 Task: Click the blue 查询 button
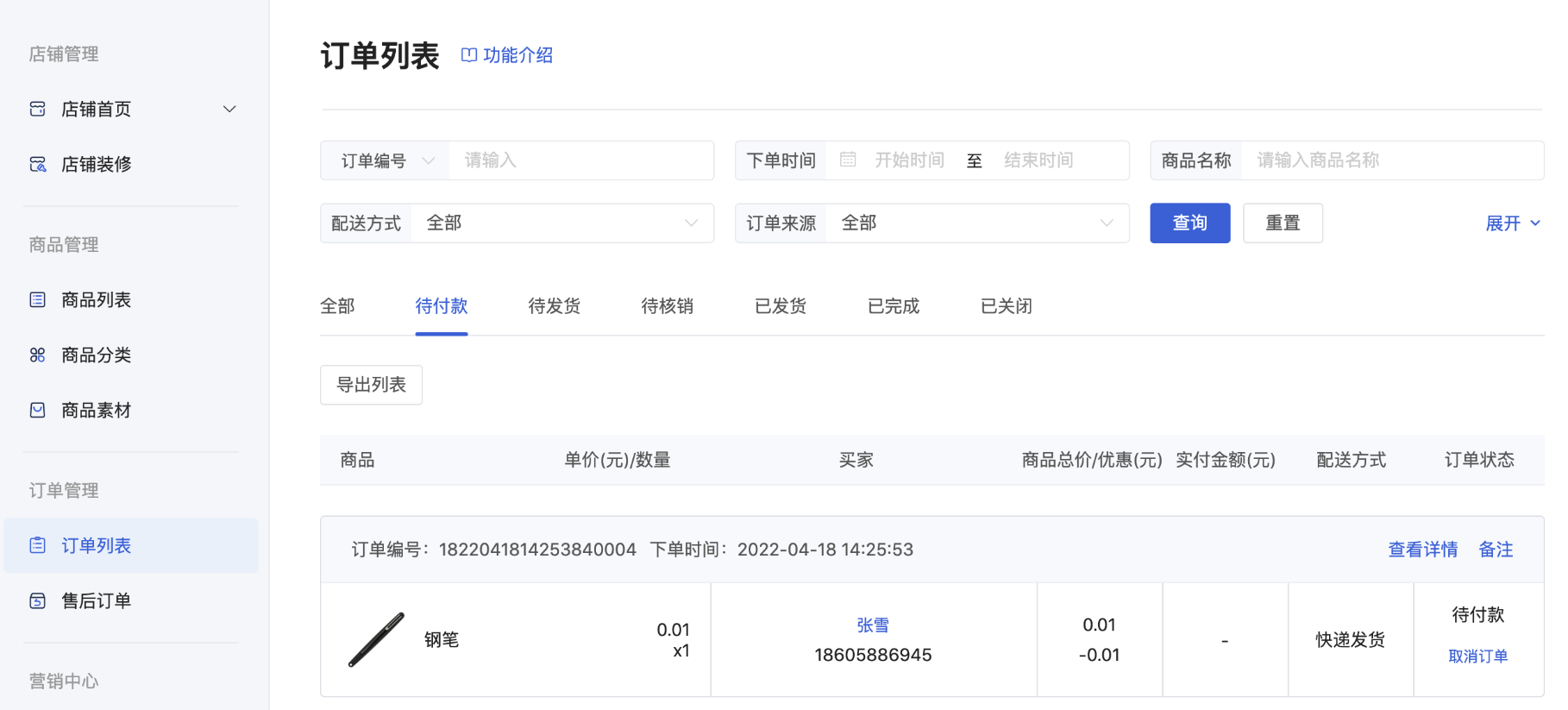(1190, 223)
